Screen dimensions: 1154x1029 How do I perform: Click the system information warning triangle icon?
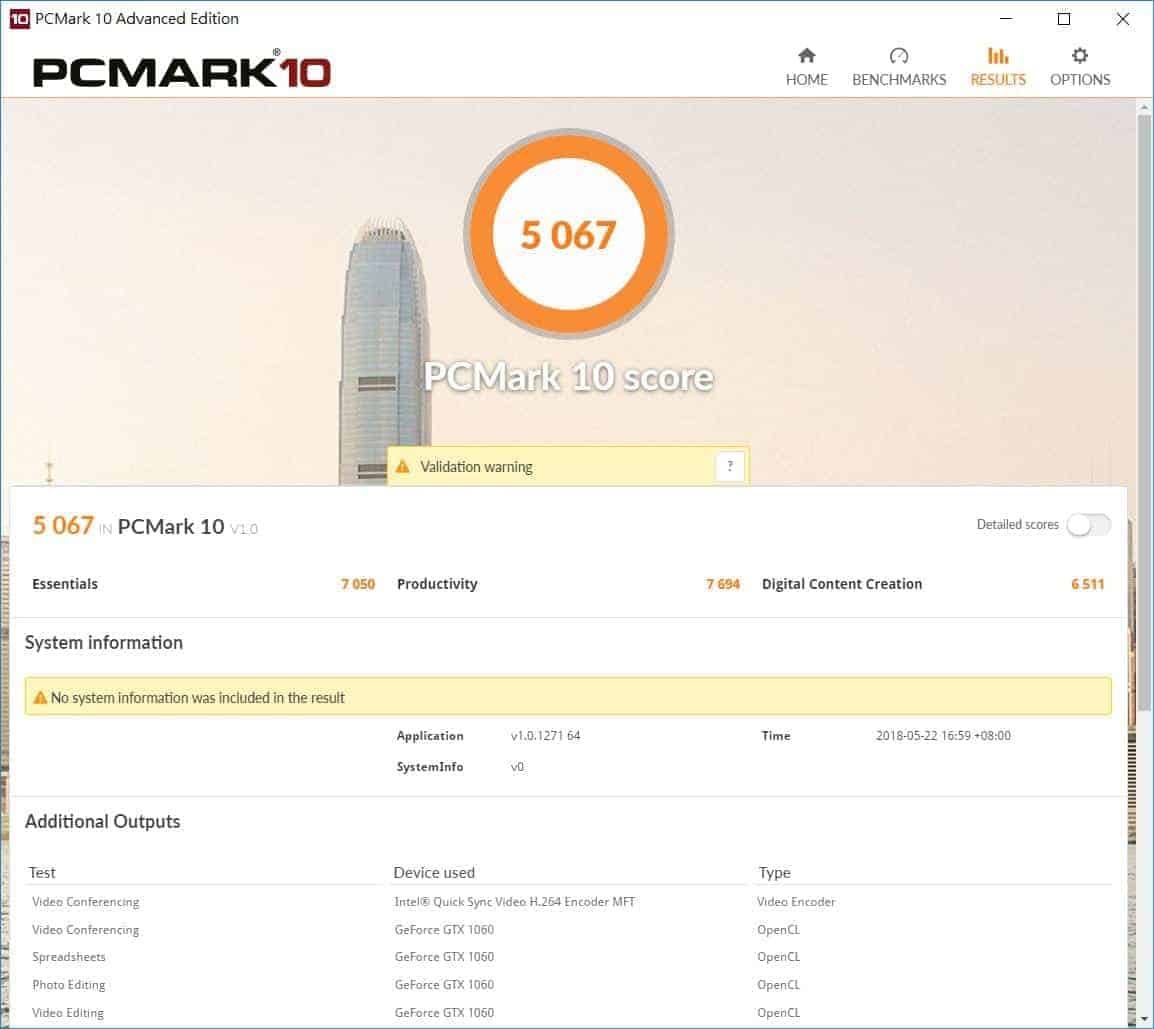[x=40, y=698]
